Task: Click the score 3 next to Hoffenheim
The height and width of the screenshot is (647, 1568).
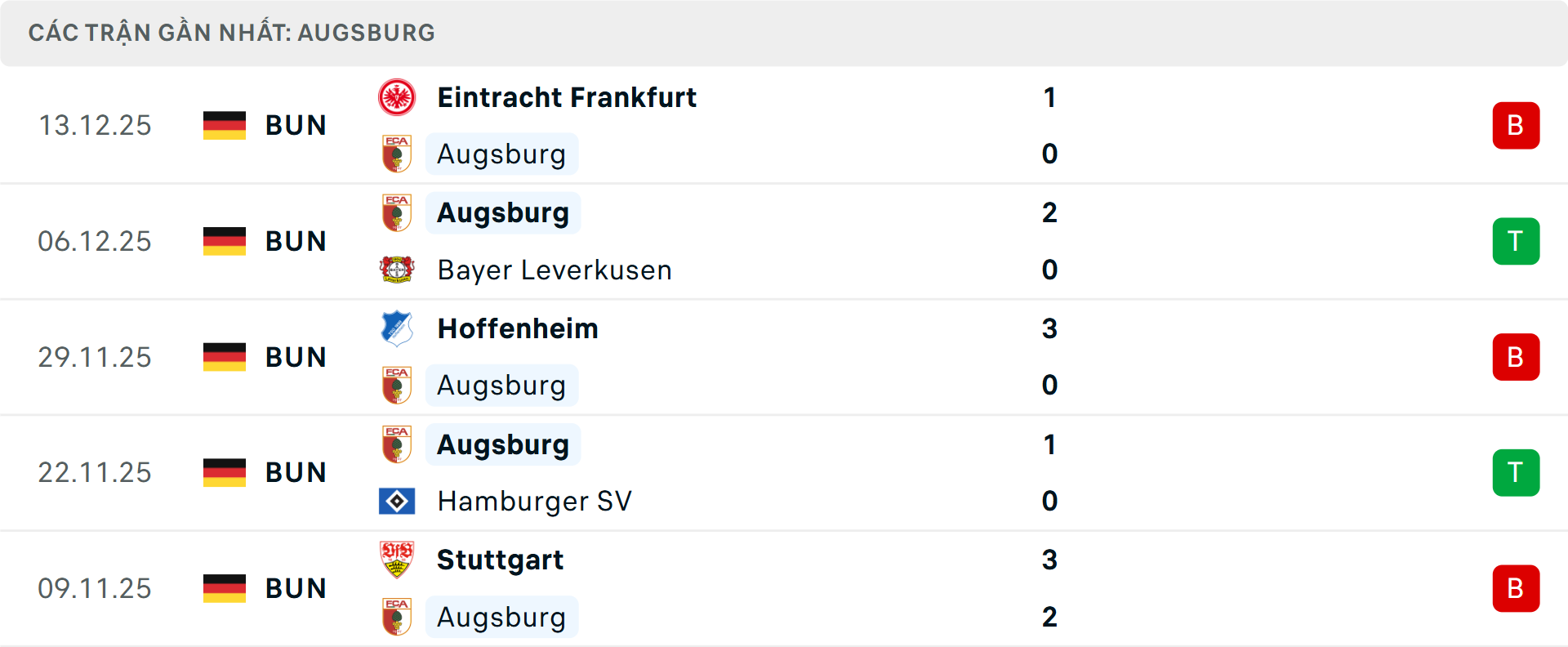Action: [x=1050, y=328]
